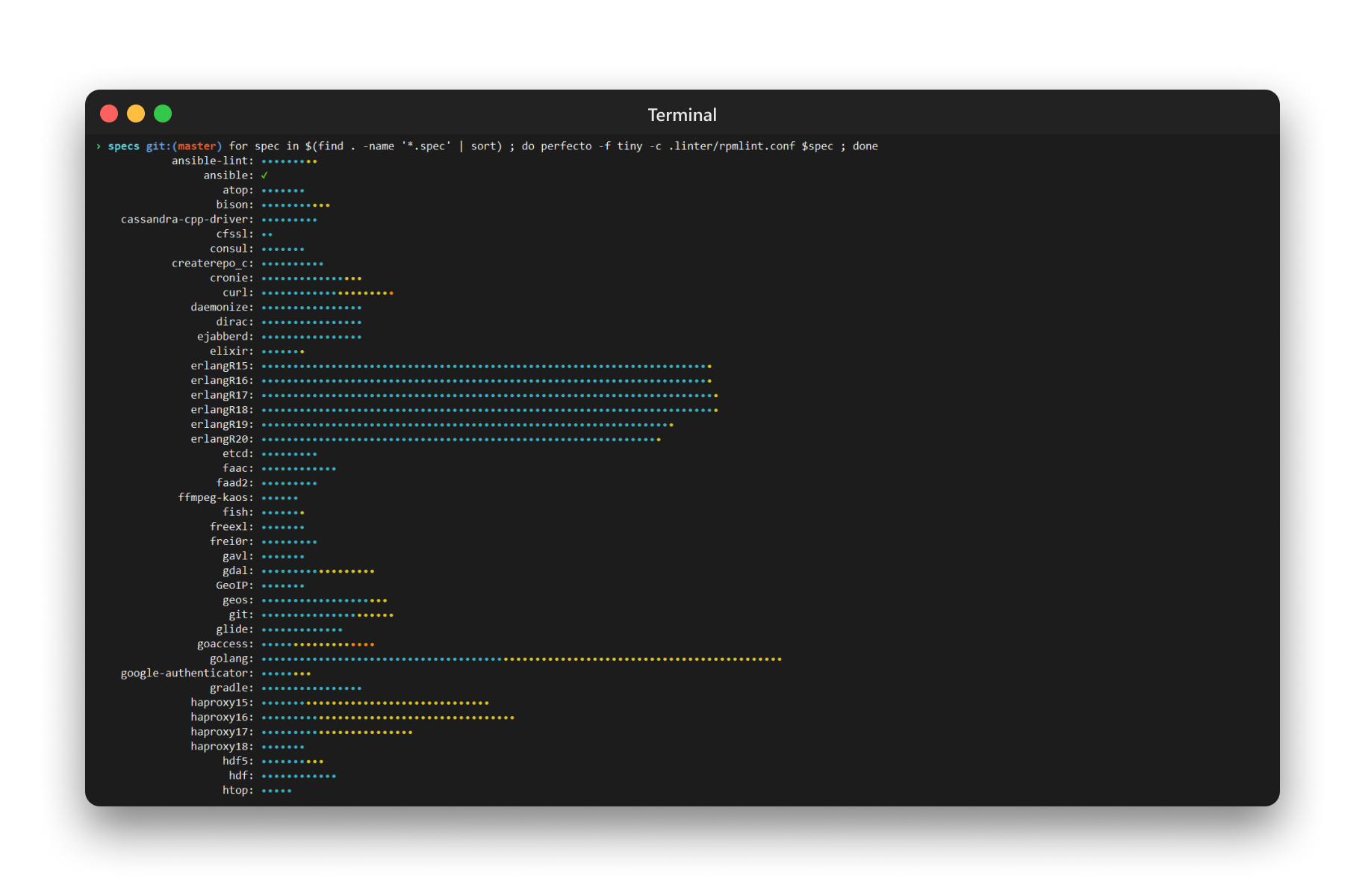Click the 'haproxy15:' row label

(x=223, y=703)
